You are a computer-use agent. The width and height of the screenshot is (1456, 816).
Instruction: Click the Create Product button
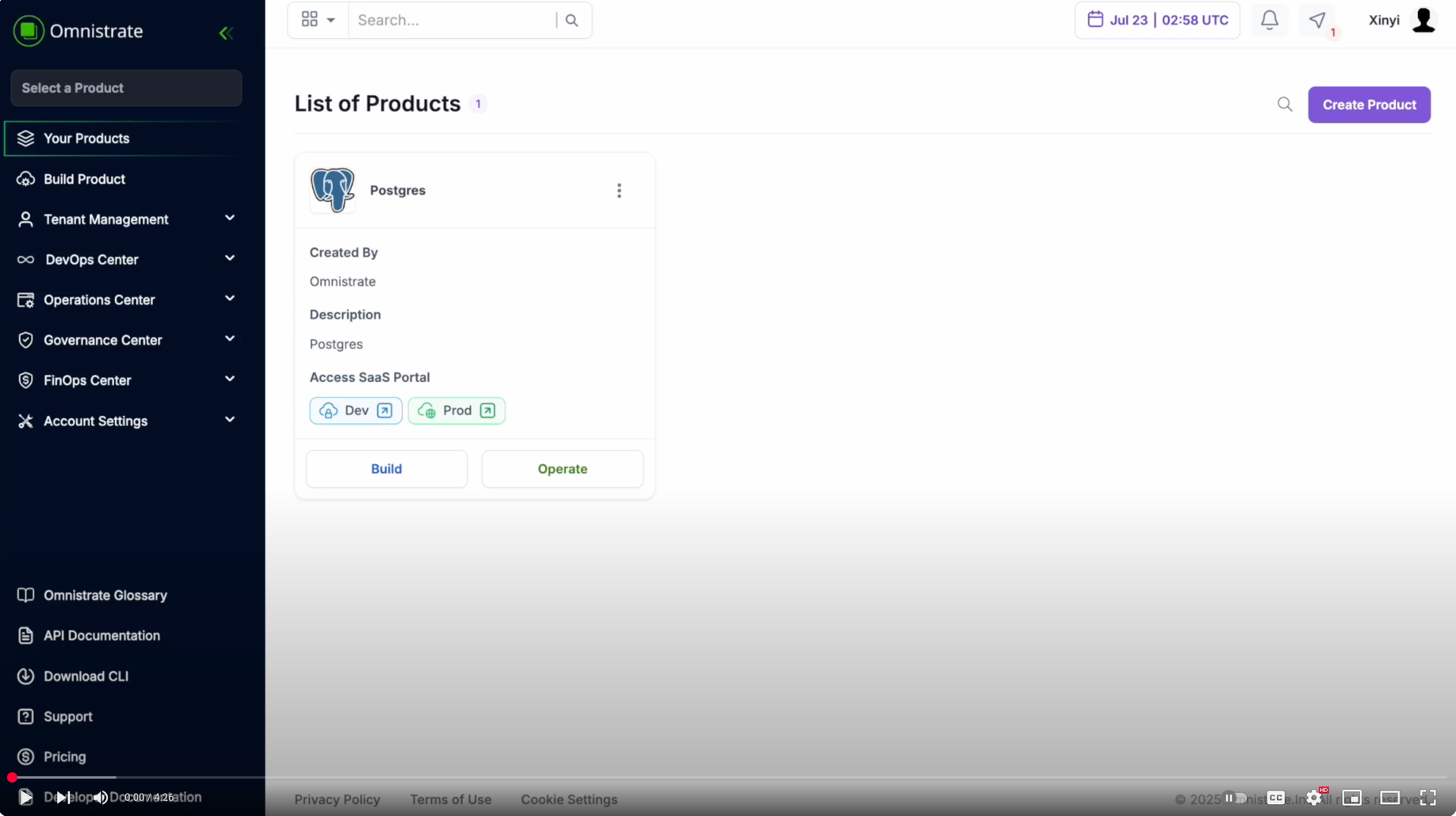(1369, 105)
